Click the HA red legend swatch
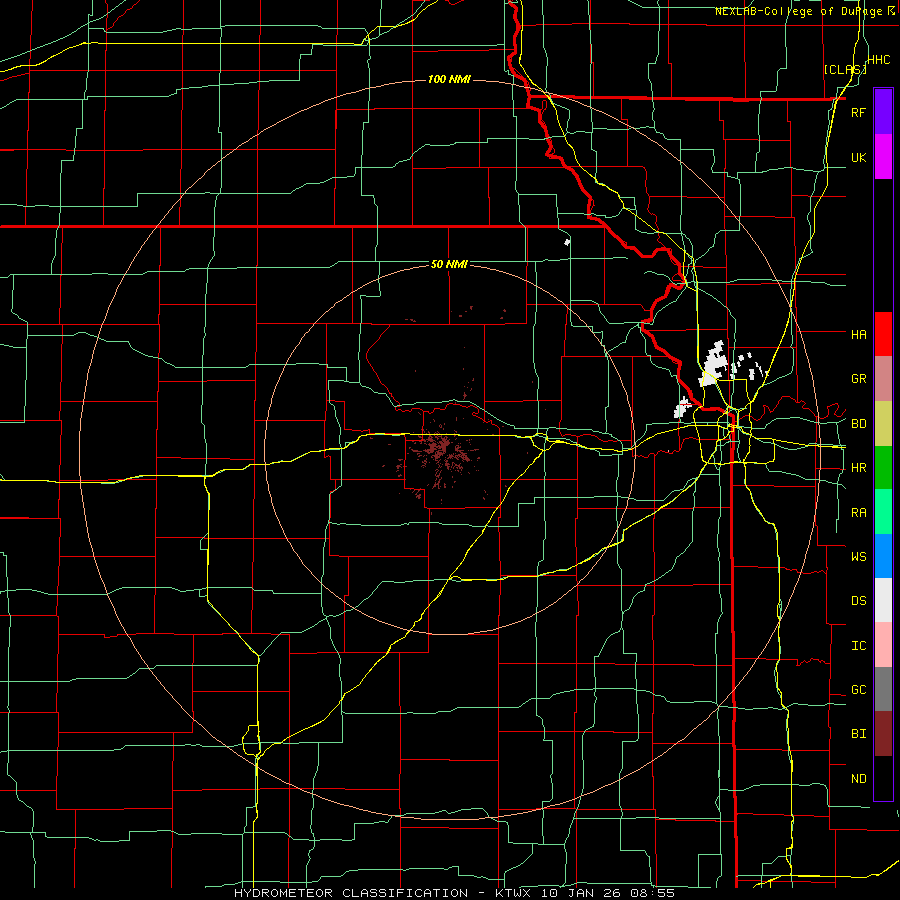The width and height of the screenshot is (900, 900). 883,334
